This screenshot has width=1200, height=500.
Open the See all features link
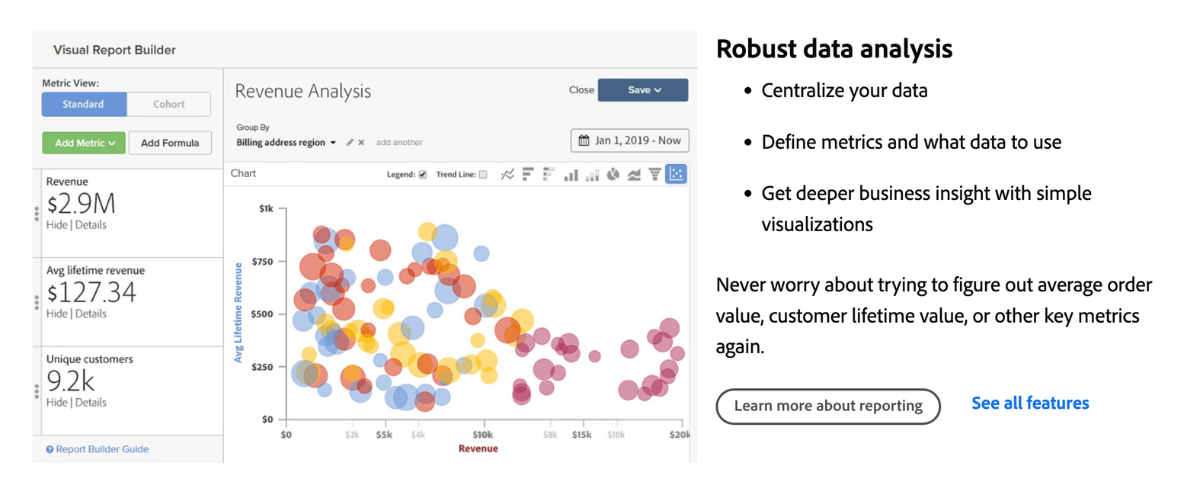(1030, 403)
